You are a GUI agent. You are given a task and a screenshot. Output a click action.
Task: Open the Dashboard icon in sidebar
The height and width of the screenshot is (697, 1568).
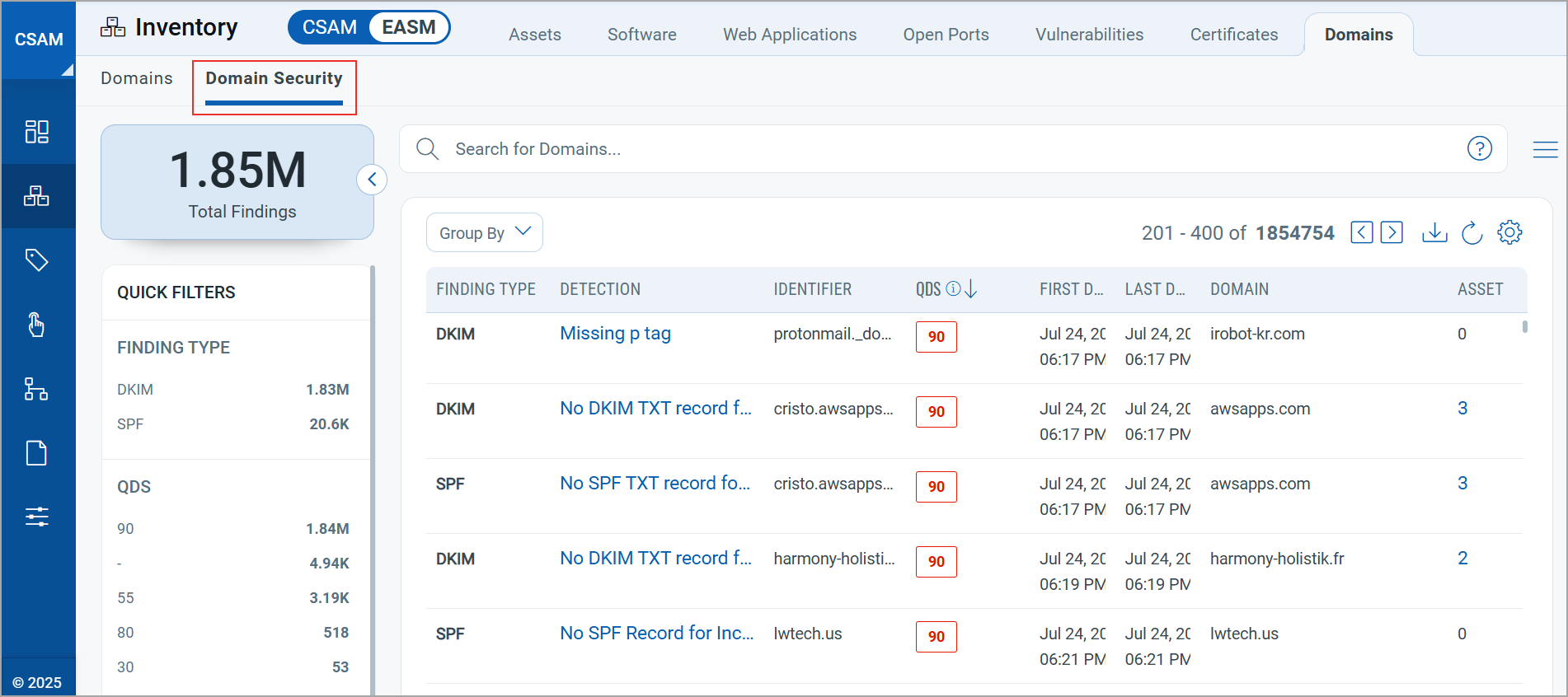pyautogui.click(x=37, y=132)
